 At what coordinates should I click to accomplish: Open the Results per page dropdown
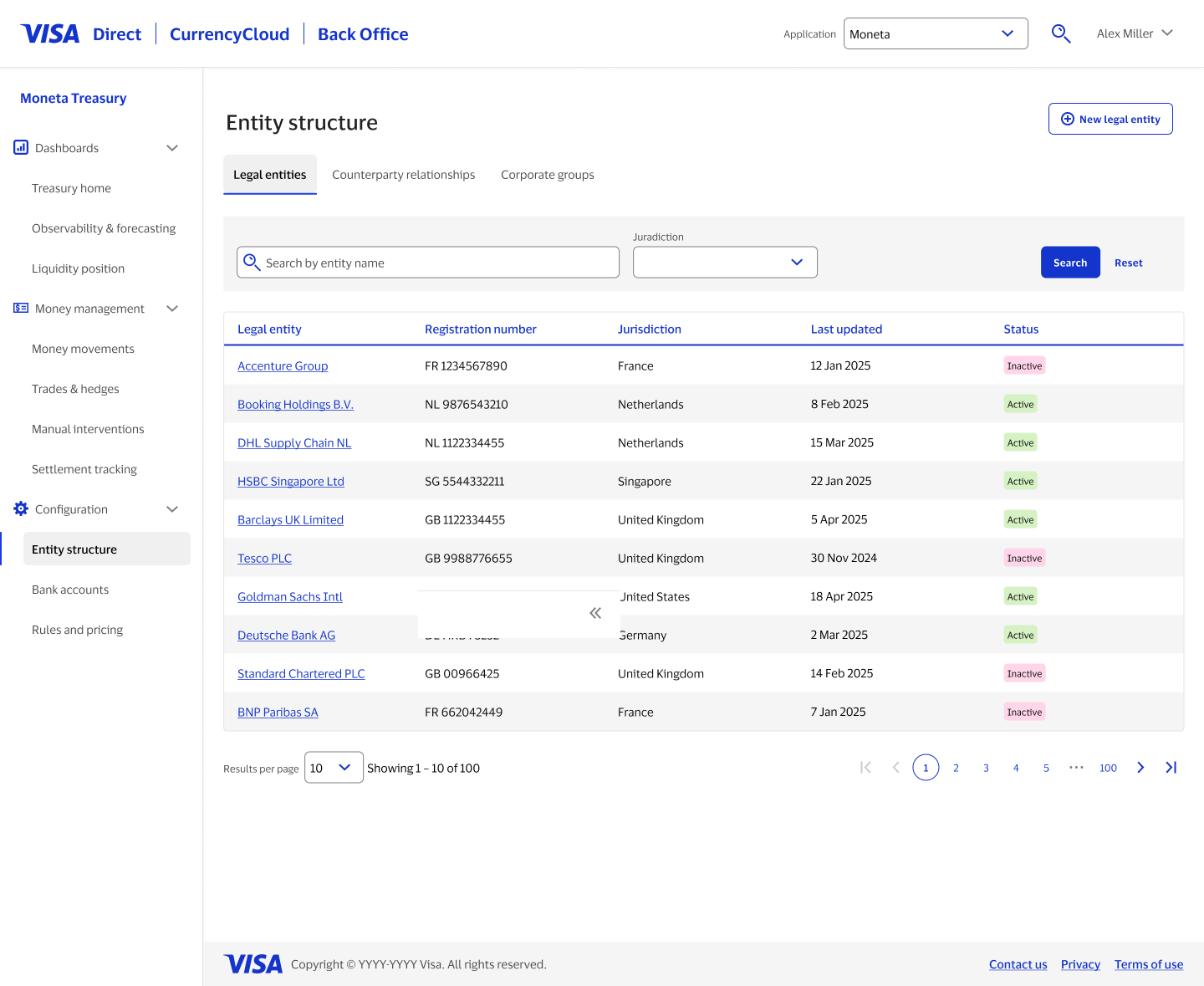334,767
